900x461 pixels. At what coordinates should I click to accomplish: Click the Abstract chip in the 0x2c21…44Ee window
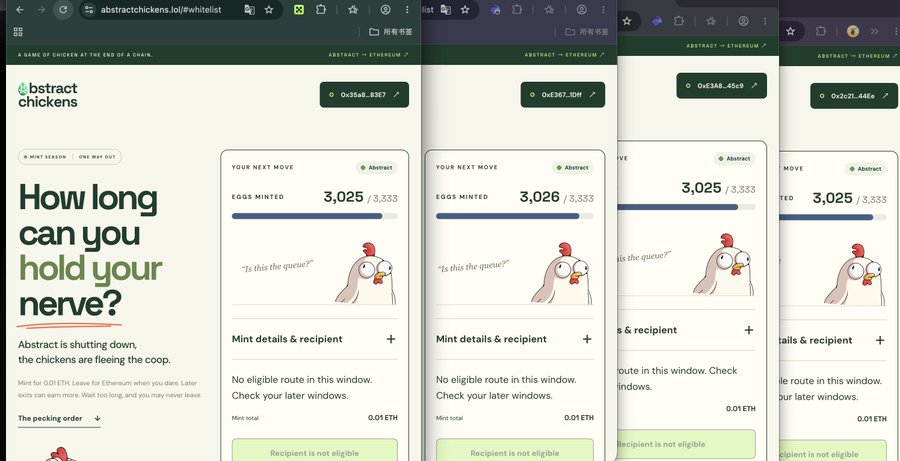click(x=866, y=169)
